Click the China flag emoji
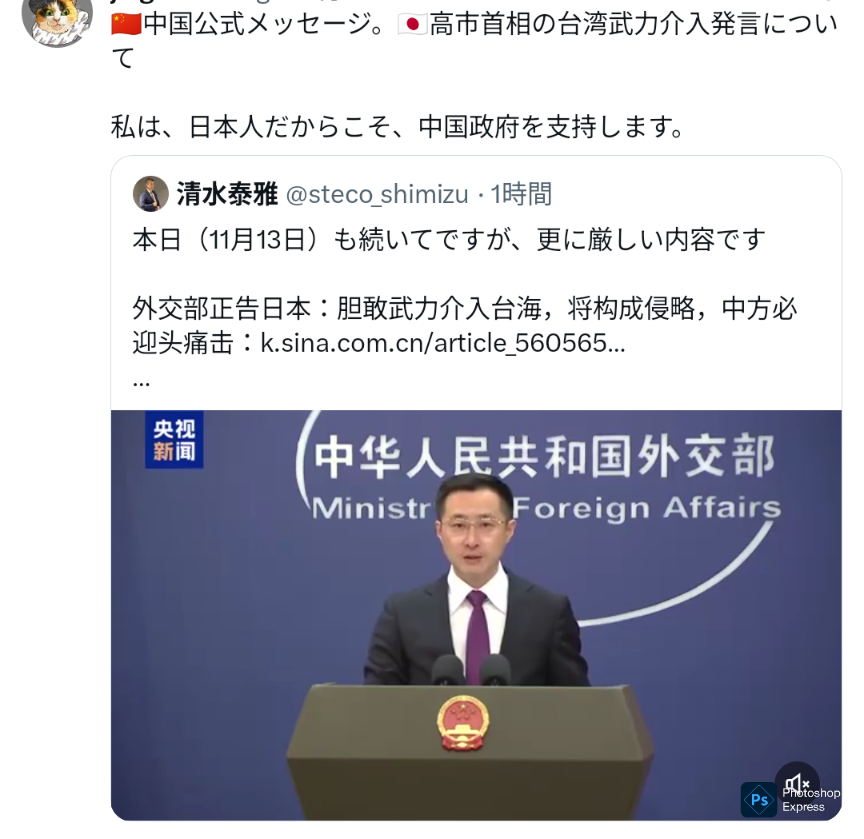Image resolution: width=864 pixels, height=839 pixels. click(x=126, y=24)
